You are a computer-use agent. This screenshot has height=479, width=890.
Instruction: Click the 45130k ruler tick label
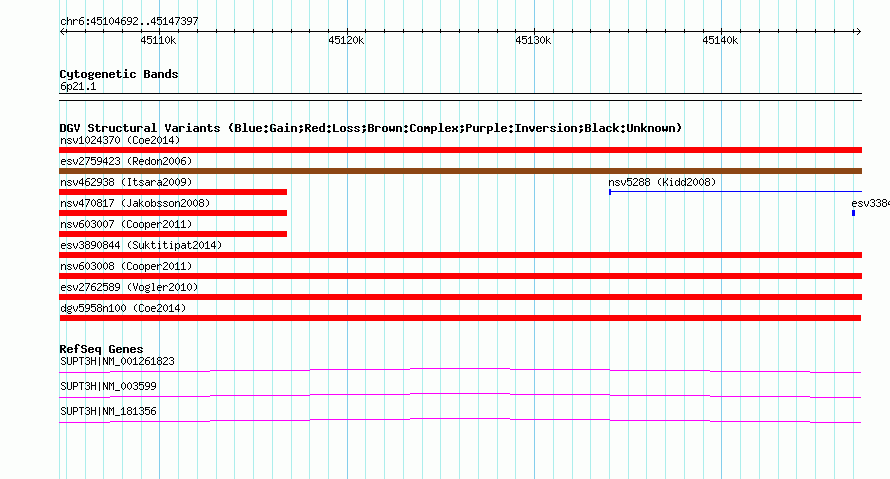[x=533, y=40]
